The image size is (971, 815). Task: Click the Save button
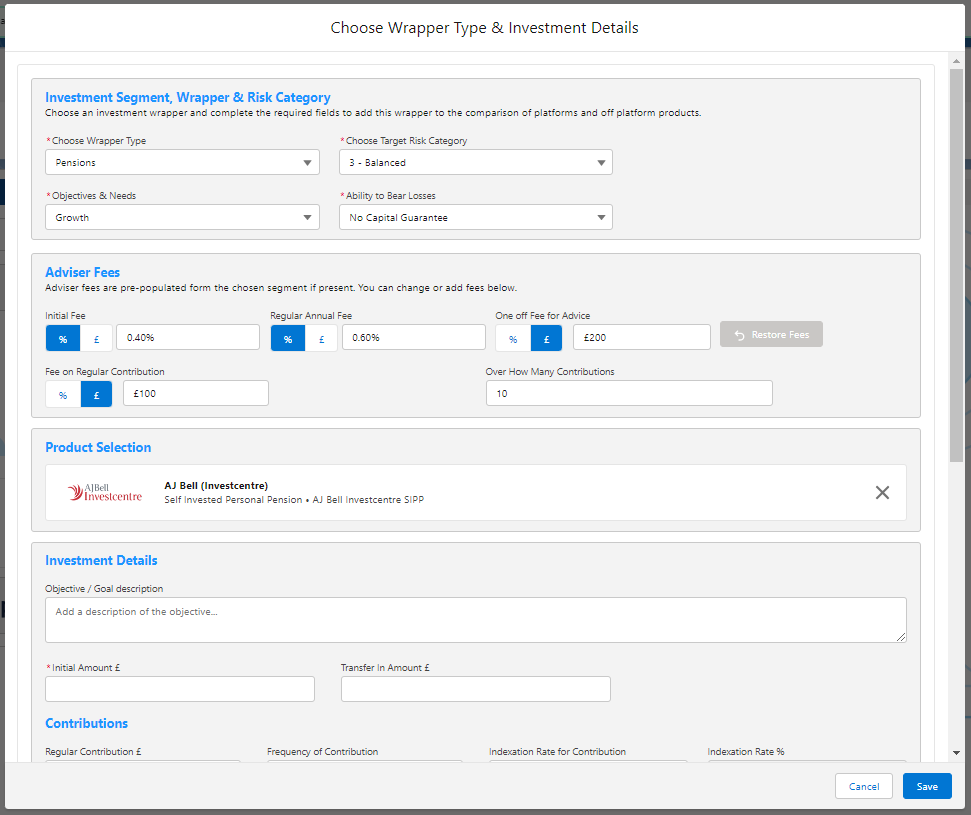926,787
